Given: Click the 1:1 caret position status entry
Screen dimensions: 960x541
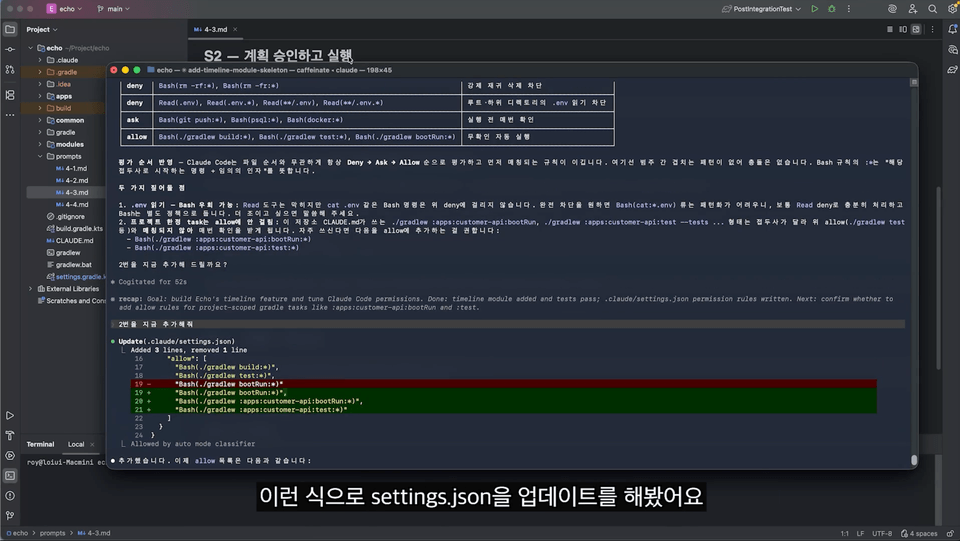Looking at the screenshot, I should pos(844,534).
